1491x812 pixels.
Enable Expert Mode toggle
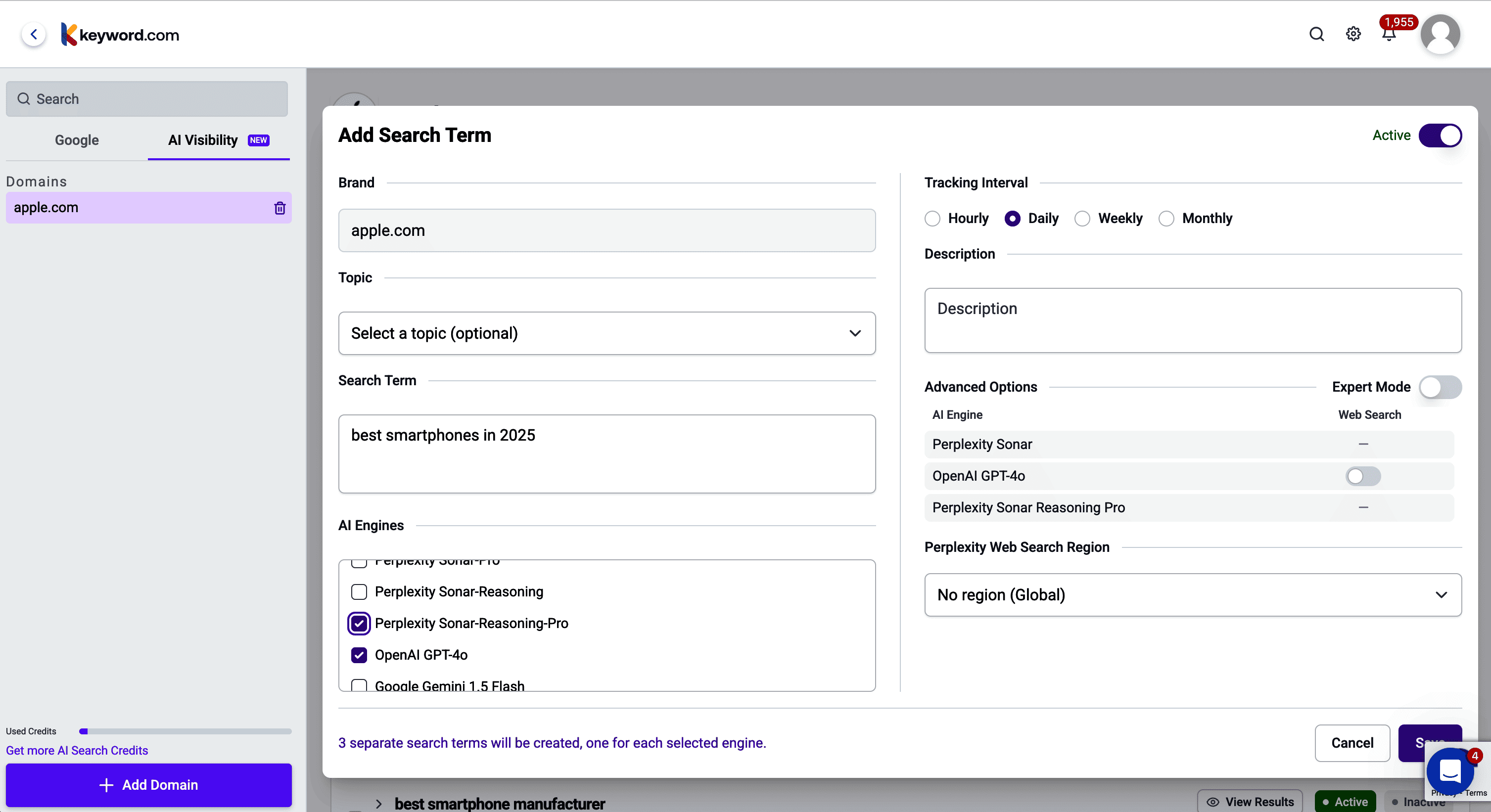coord(1440,387)
